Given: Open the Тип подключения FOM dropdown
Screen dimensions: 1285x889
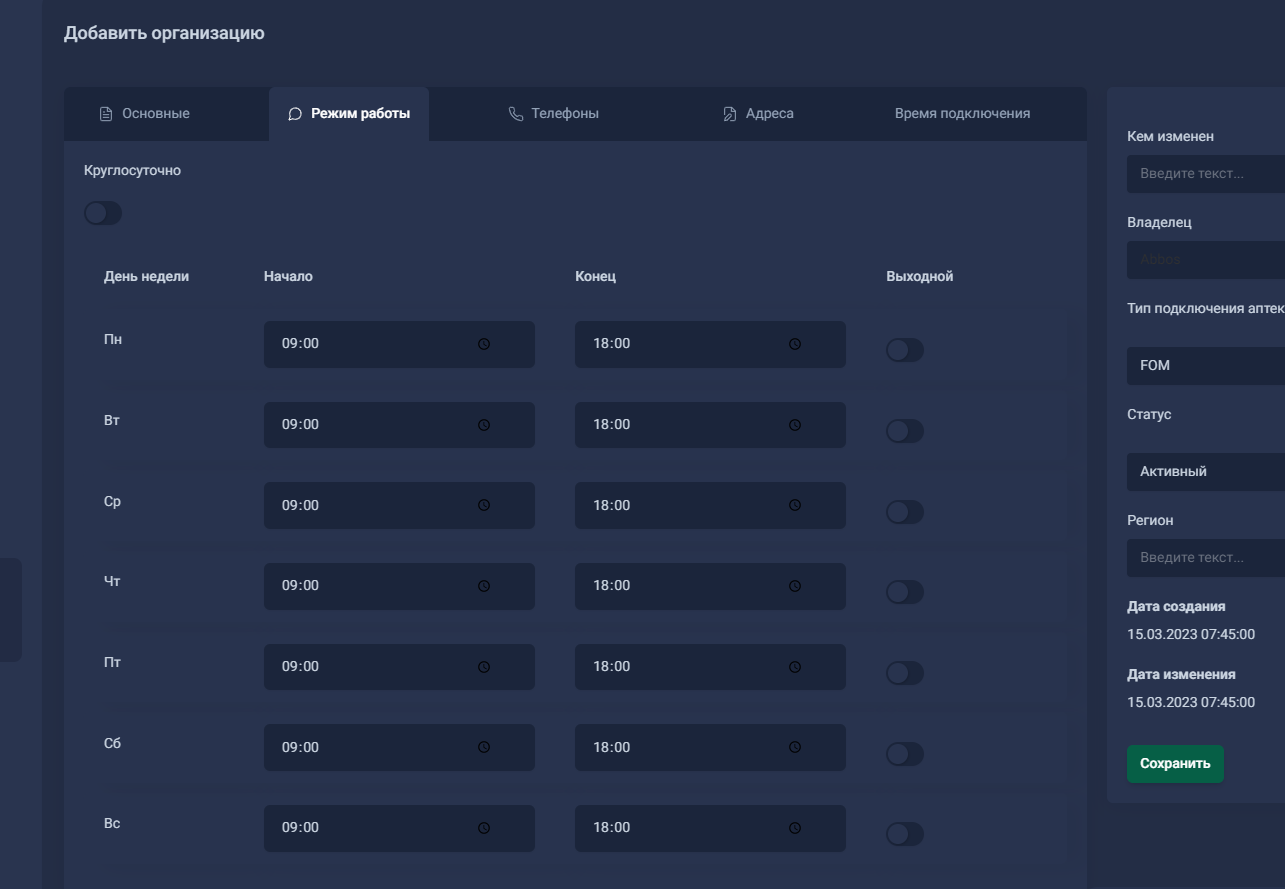Looking at the screenshot, I should [1206, 365].
